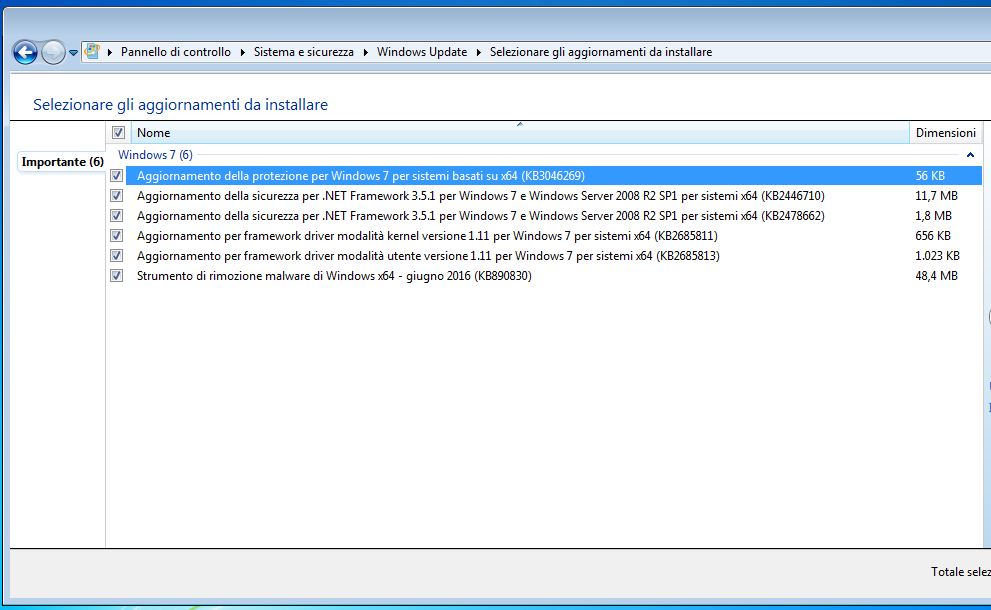This screenshot has width=991, height=610.
Task: Open recent pages dropdown beside navigation arrows
Action: (x=73, y=52)
